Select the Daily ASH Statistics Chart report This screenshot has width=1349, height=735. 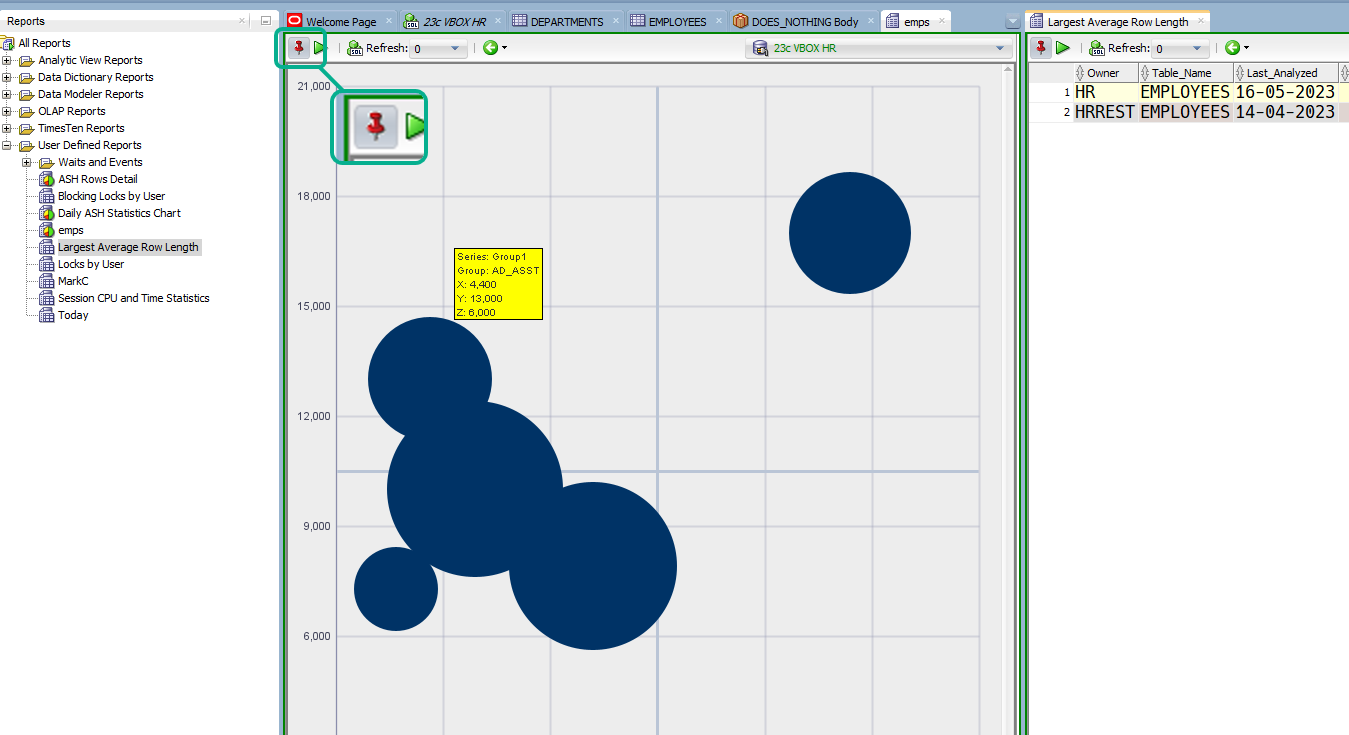click(x=119, y=213)
